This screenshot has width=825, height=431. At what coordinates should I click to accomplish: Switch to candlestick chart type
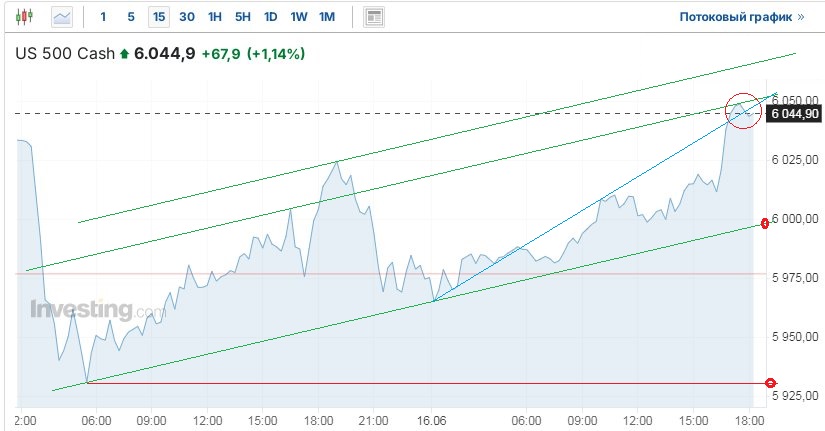coord(24,17)
